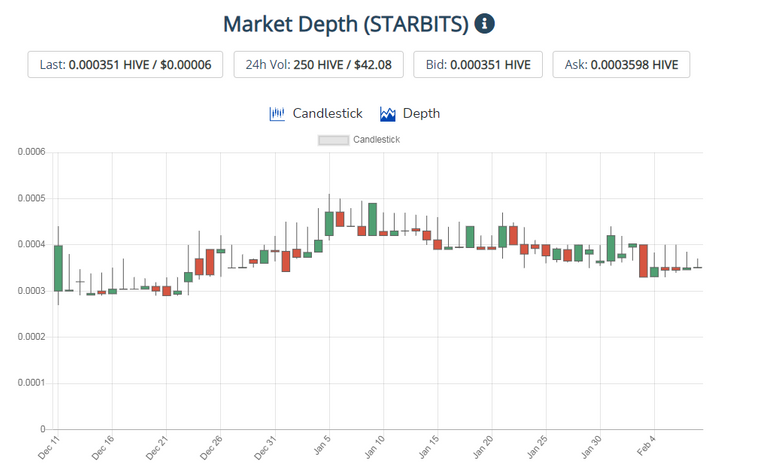Click the 24h Vol 250 HIVE box
Screen dimensions: 768x476
pos(318,65)
